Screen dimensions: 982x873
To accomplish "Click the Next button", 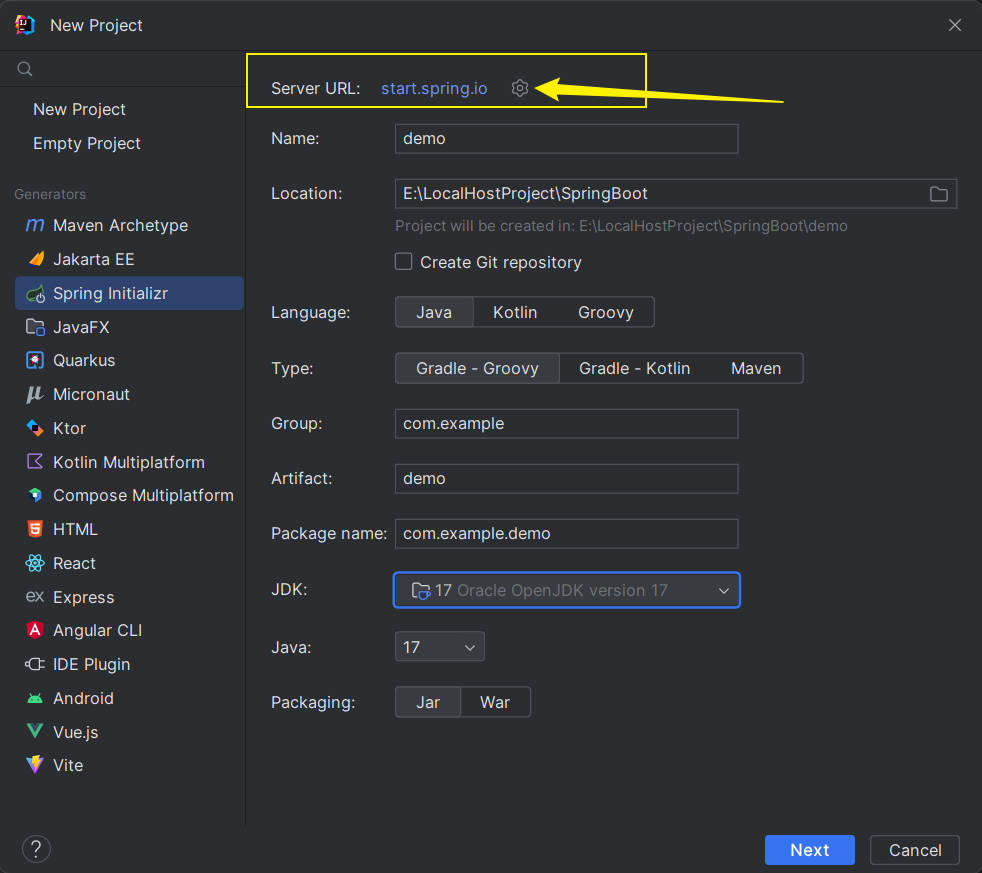I will [x=810, y=850].
